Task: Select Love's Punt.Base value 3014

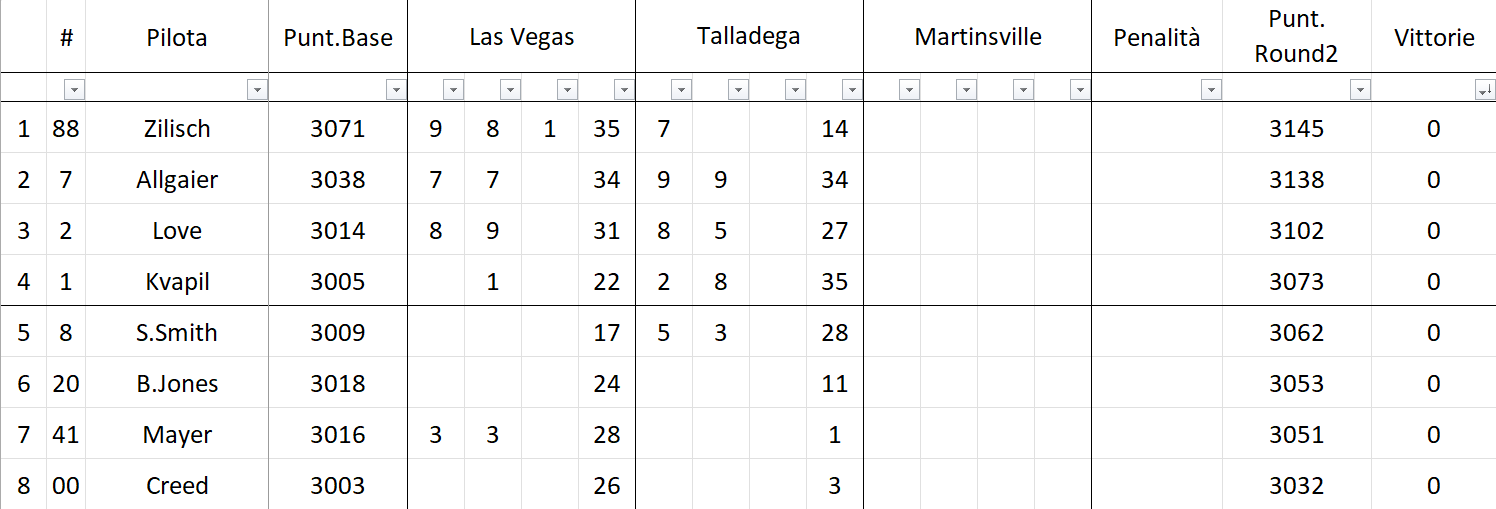Action: tap(337, 231)
